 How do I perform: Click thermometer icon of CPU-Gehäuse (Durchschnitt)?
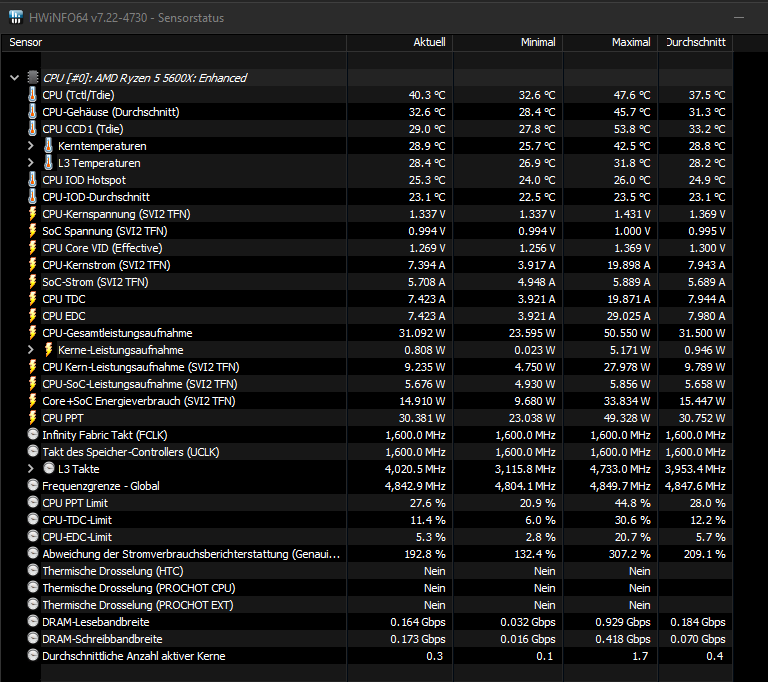click(x=32, y=112)
